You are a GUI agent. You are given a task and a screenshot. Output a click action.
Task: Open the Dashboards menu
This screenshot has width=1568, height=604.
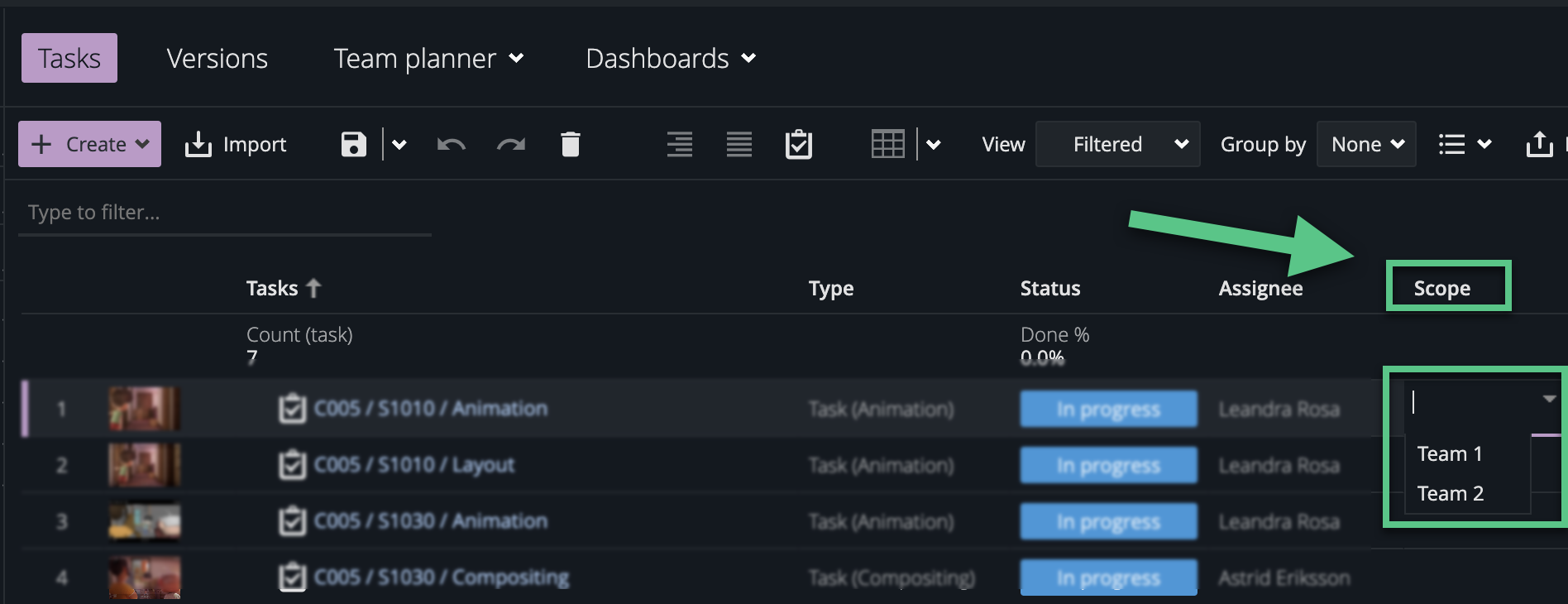pos(671,58)
